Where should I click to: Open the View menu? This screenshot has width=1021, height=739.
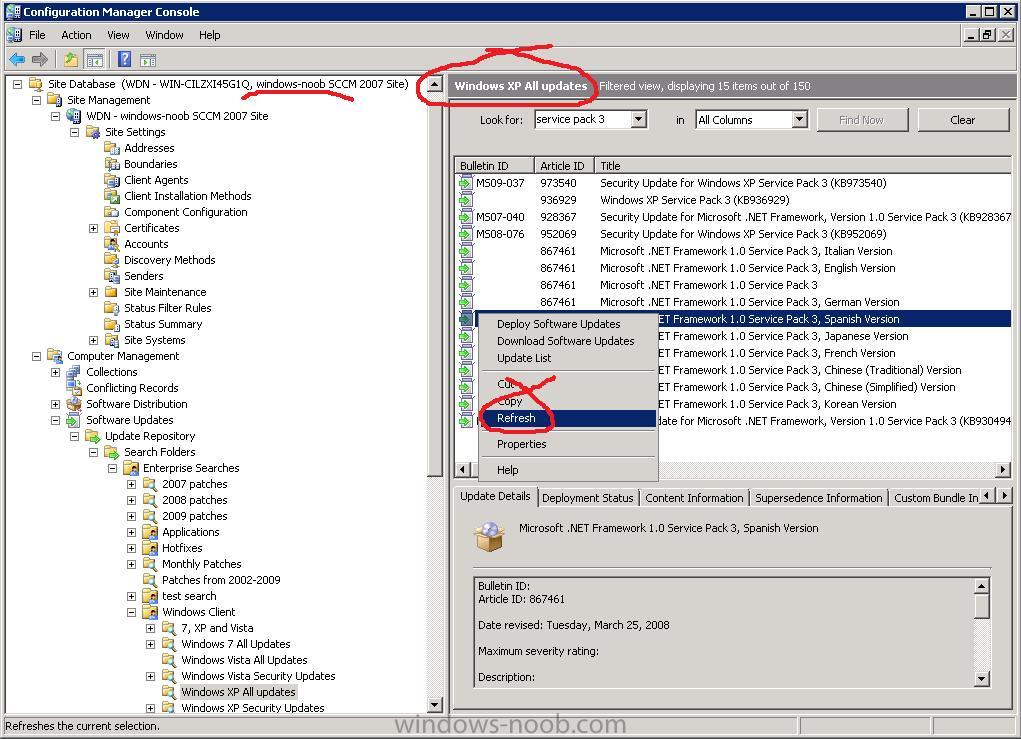coord(118,35)
